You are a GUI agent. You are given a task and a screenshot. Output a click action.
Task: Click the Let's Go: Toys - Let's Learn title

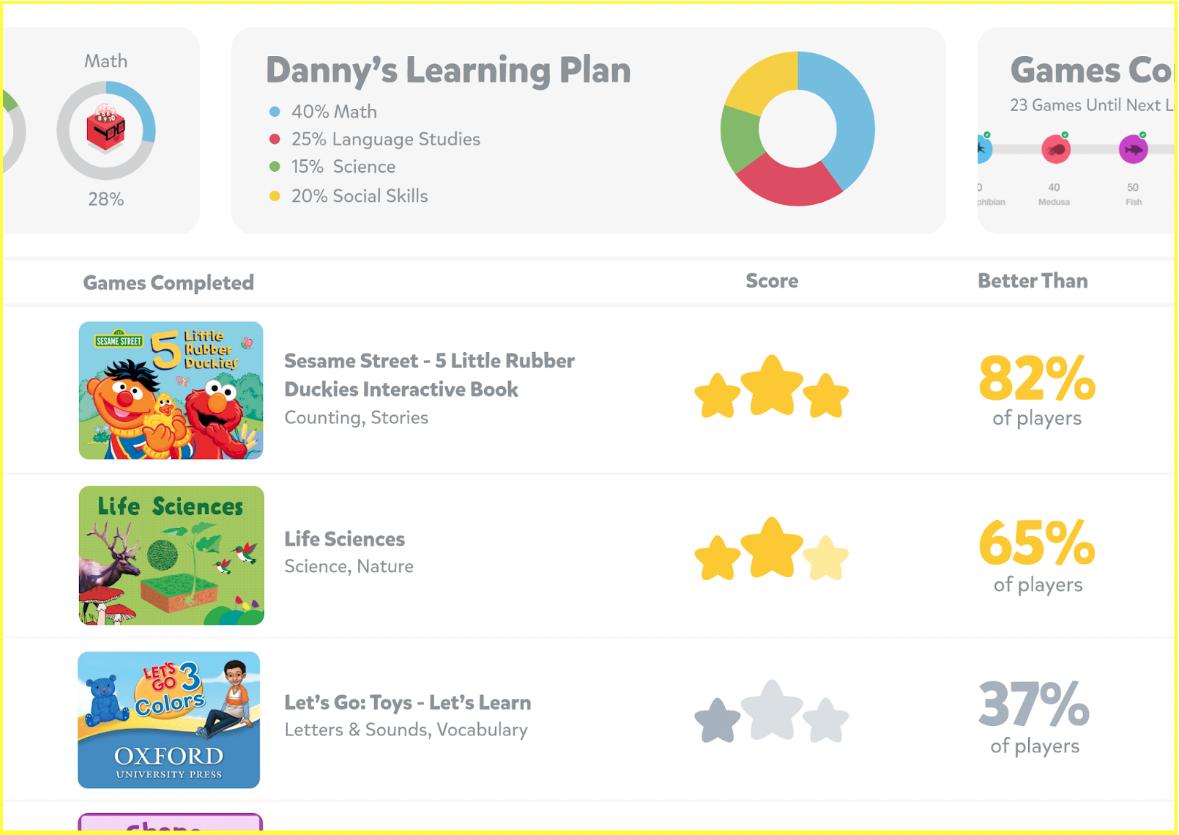click(x=407, y=702)
